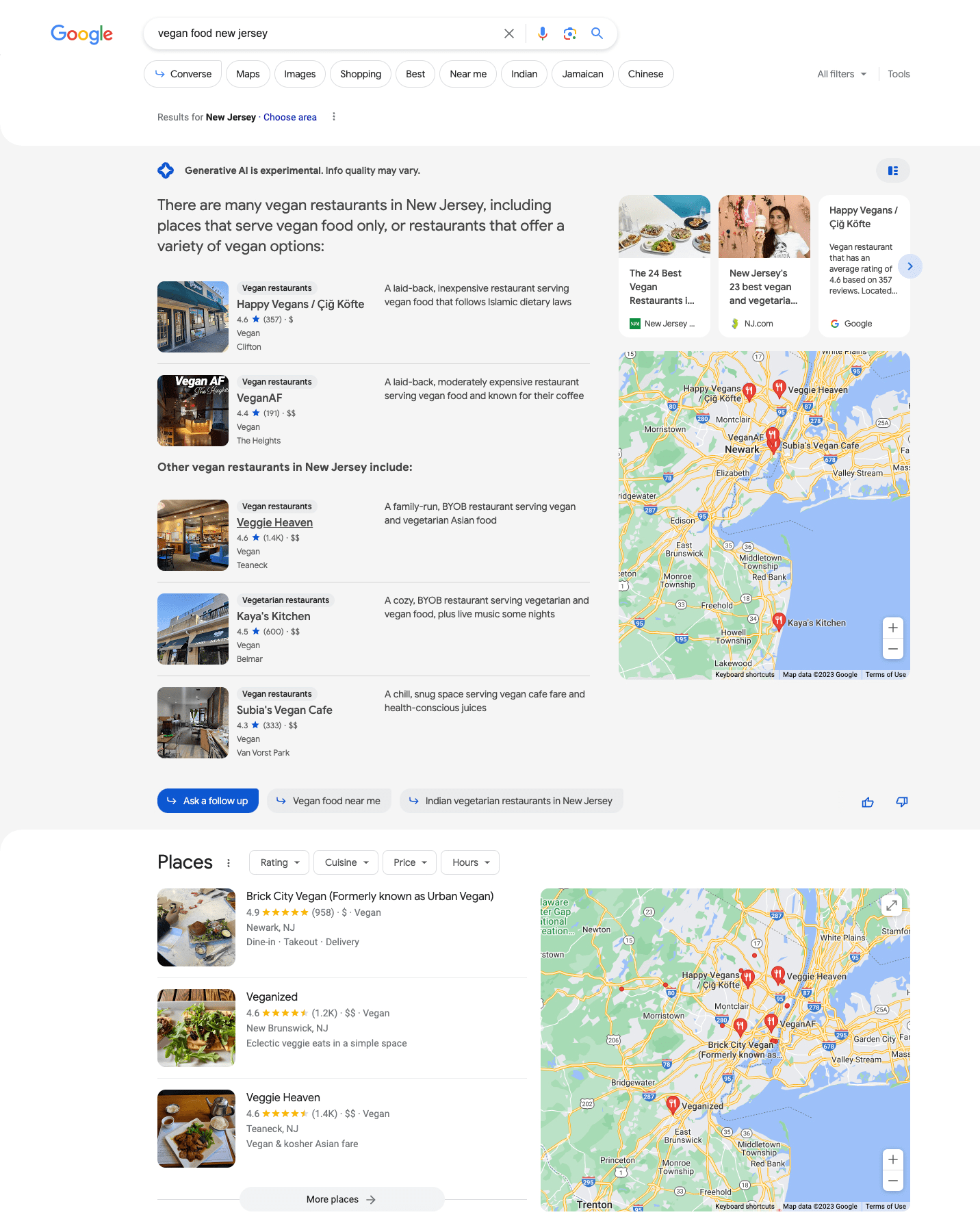
Task: Open Keyboard shortcuts on Places map
Action: 745,1207
